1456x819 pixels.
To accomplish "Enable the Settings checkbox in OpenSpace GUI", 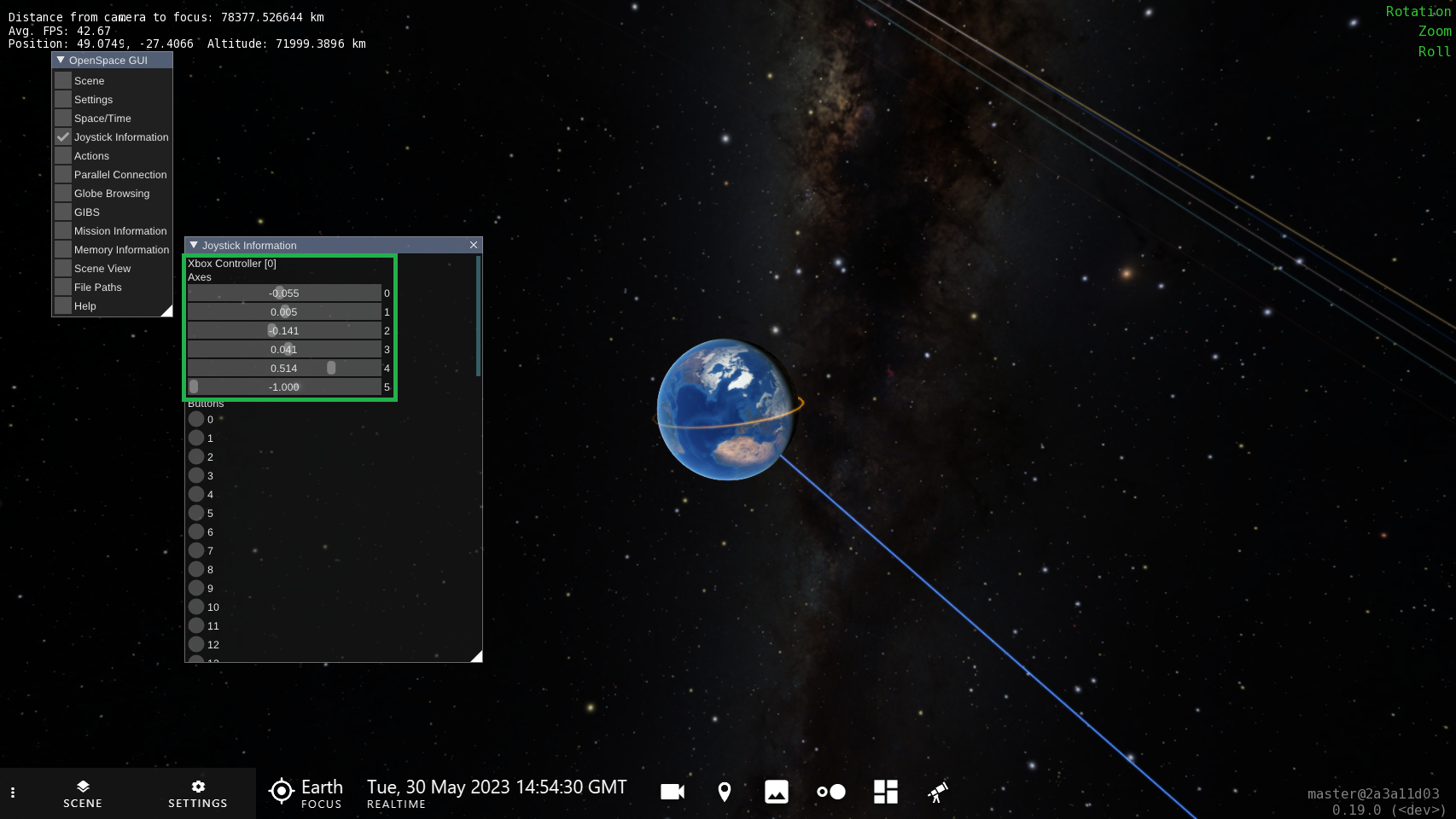I will 63,99.
